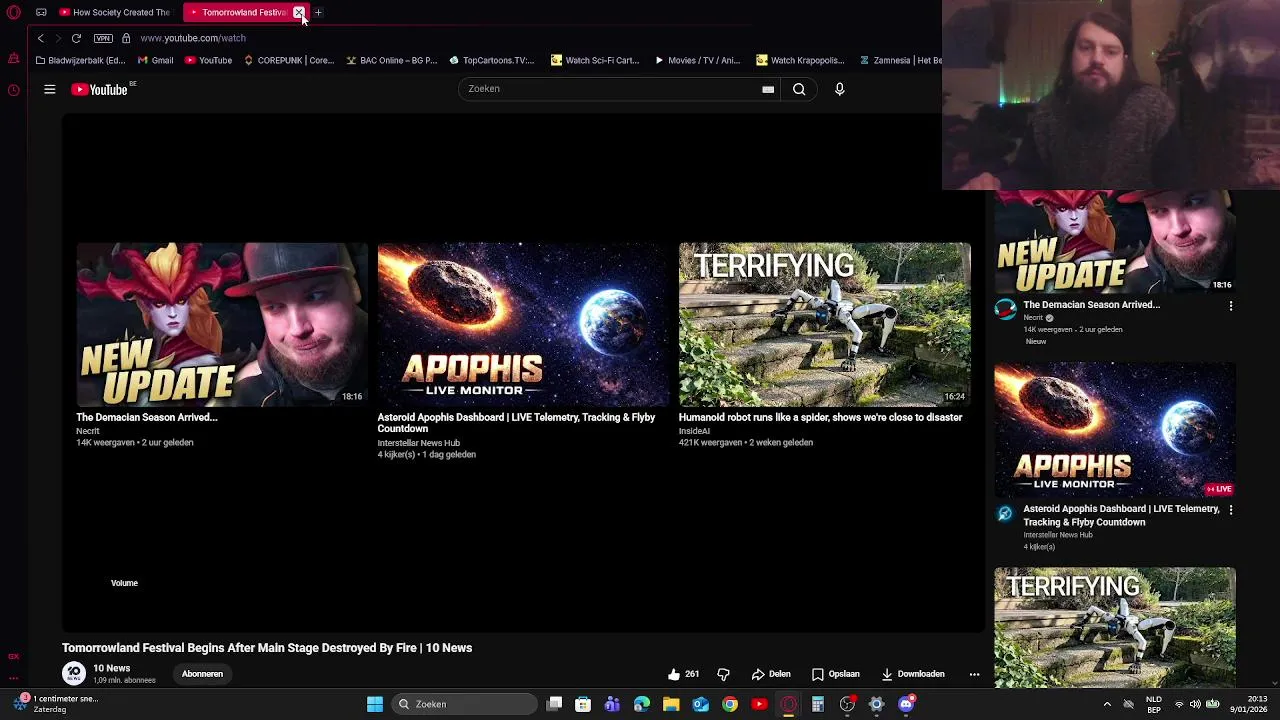Open the Gmail bookmark
Viewport: 1280px width, 720px height.
pos(156,60)
